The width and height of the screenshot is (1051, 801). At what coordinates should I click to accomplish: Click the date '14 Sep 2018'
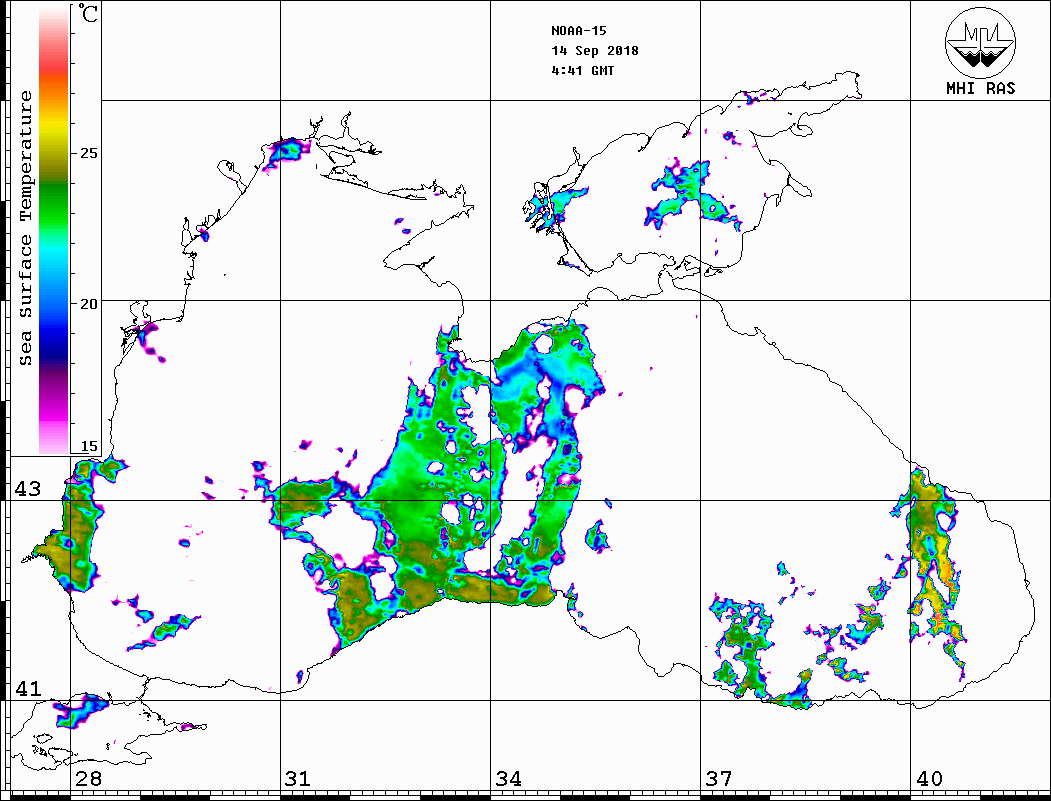coord(595,51)
